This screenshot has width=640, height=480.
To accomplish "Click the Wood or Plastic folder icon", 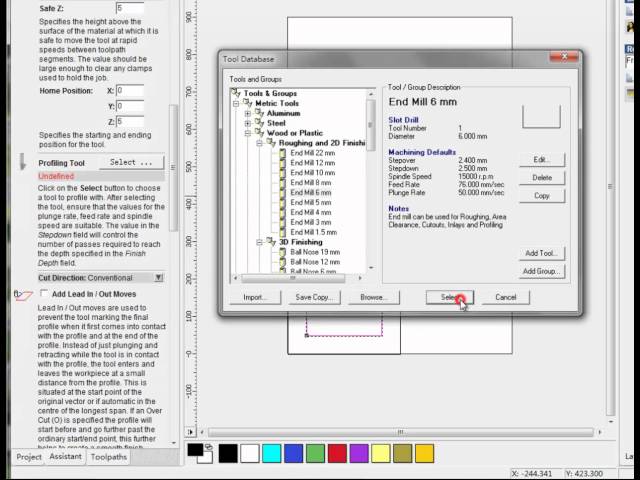I will click(259, 132).
